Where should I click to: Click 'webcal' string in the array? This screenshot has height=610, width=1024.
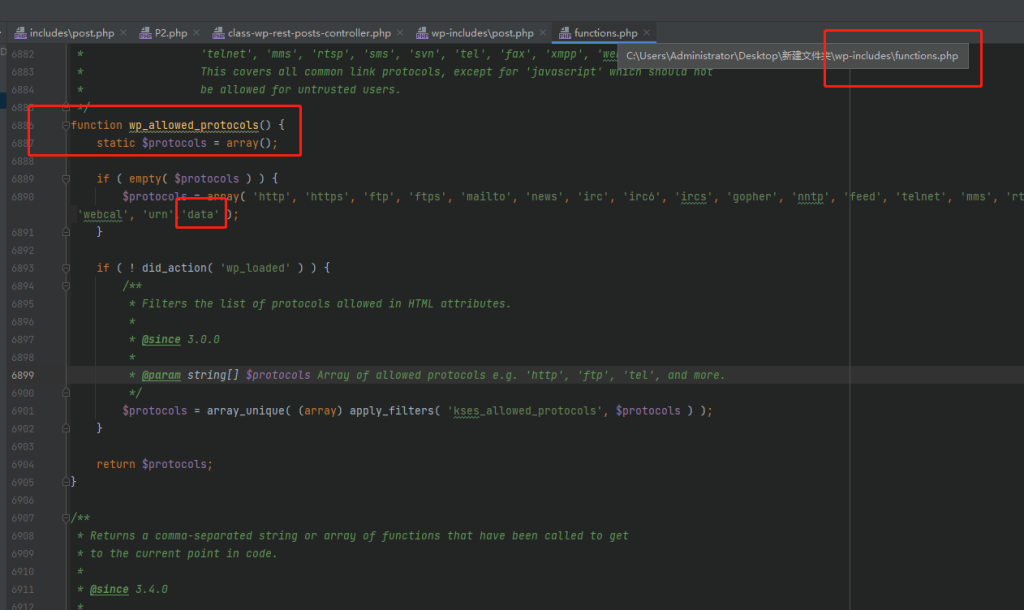pos(103,214)
